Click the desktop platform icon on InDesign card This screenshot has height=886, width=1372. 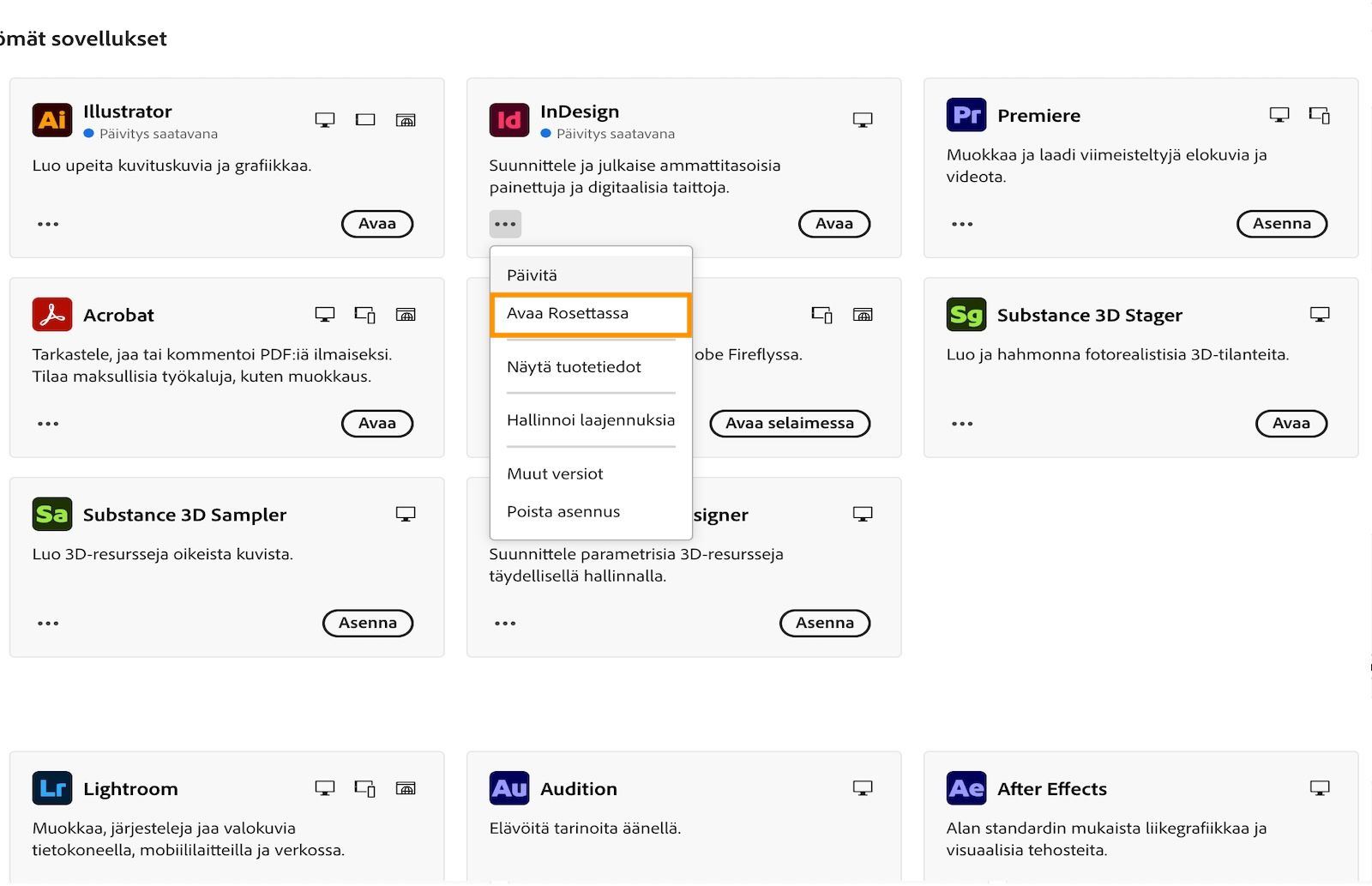point(863,120)
